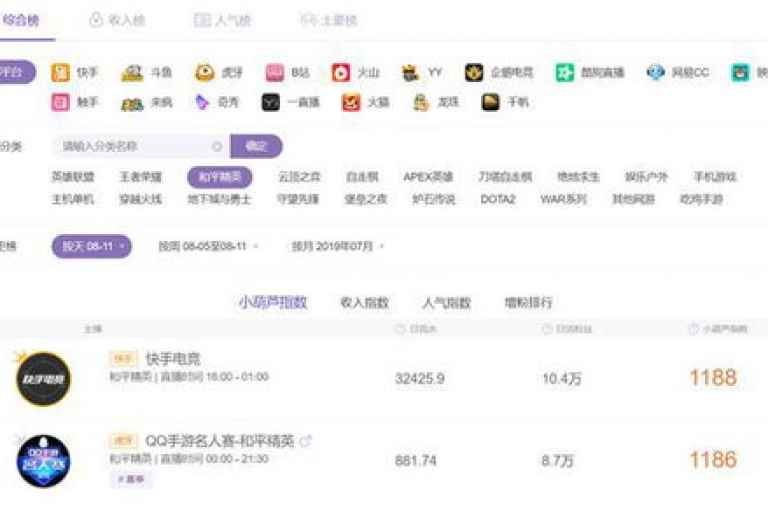Toggle the 绝地求生 category filter
The image size is (768, 510).
coord(578,177)
